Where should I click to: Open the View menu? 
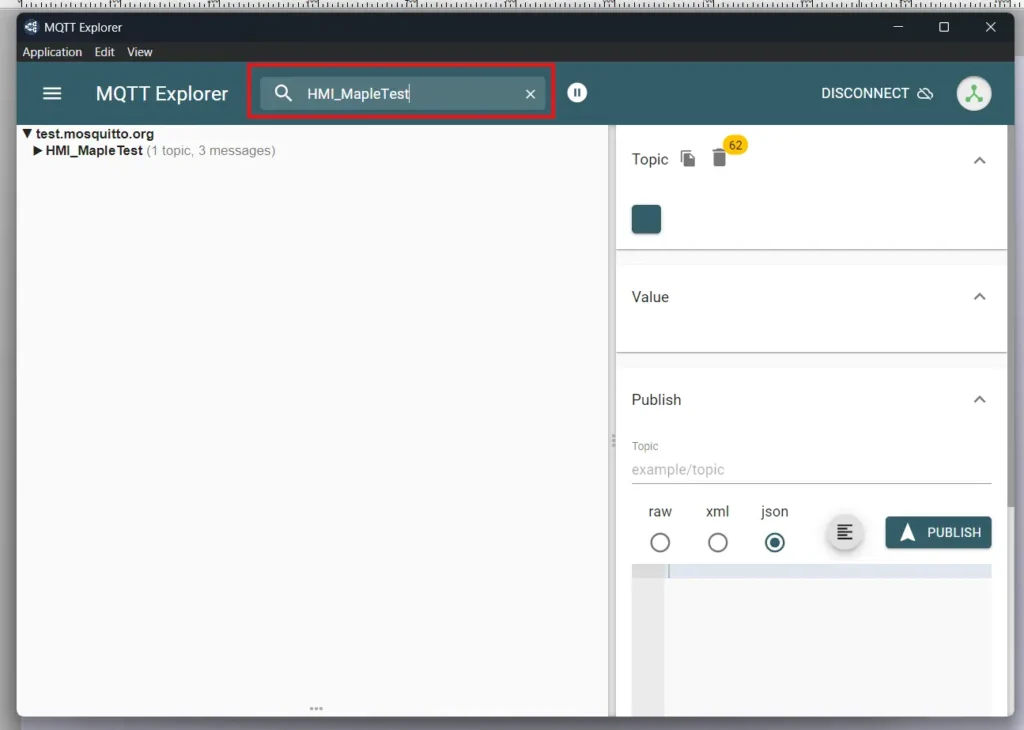click(x=139, y=52)
